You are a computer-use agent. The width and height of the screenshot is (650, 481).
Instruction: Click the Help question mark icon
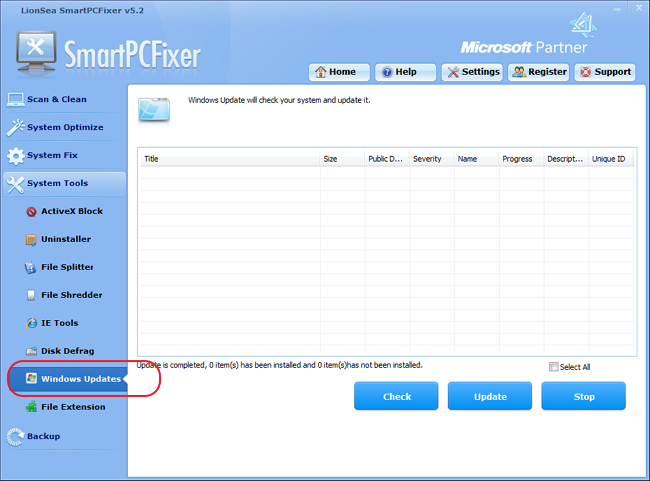[387, 73]
